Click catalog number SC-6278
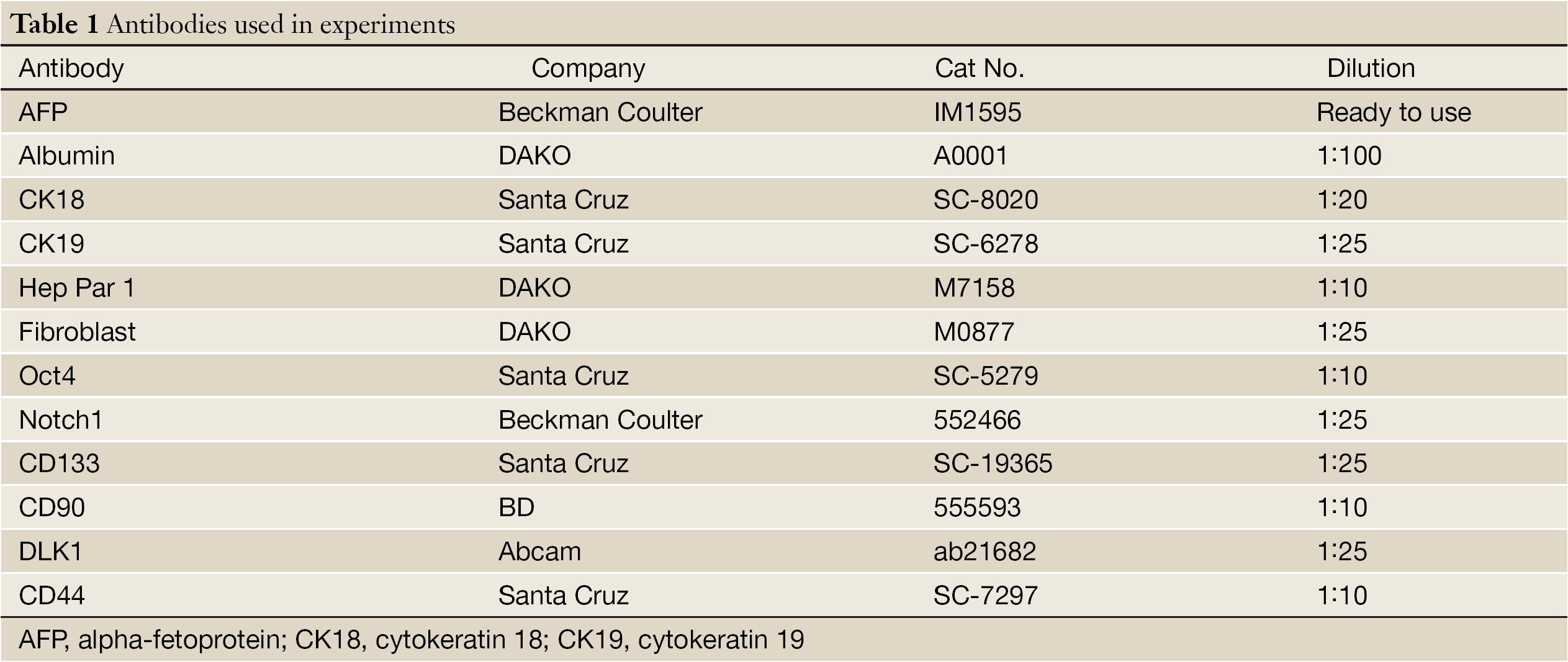This screenshot has width=1568, height=662. tap(985, 244)
